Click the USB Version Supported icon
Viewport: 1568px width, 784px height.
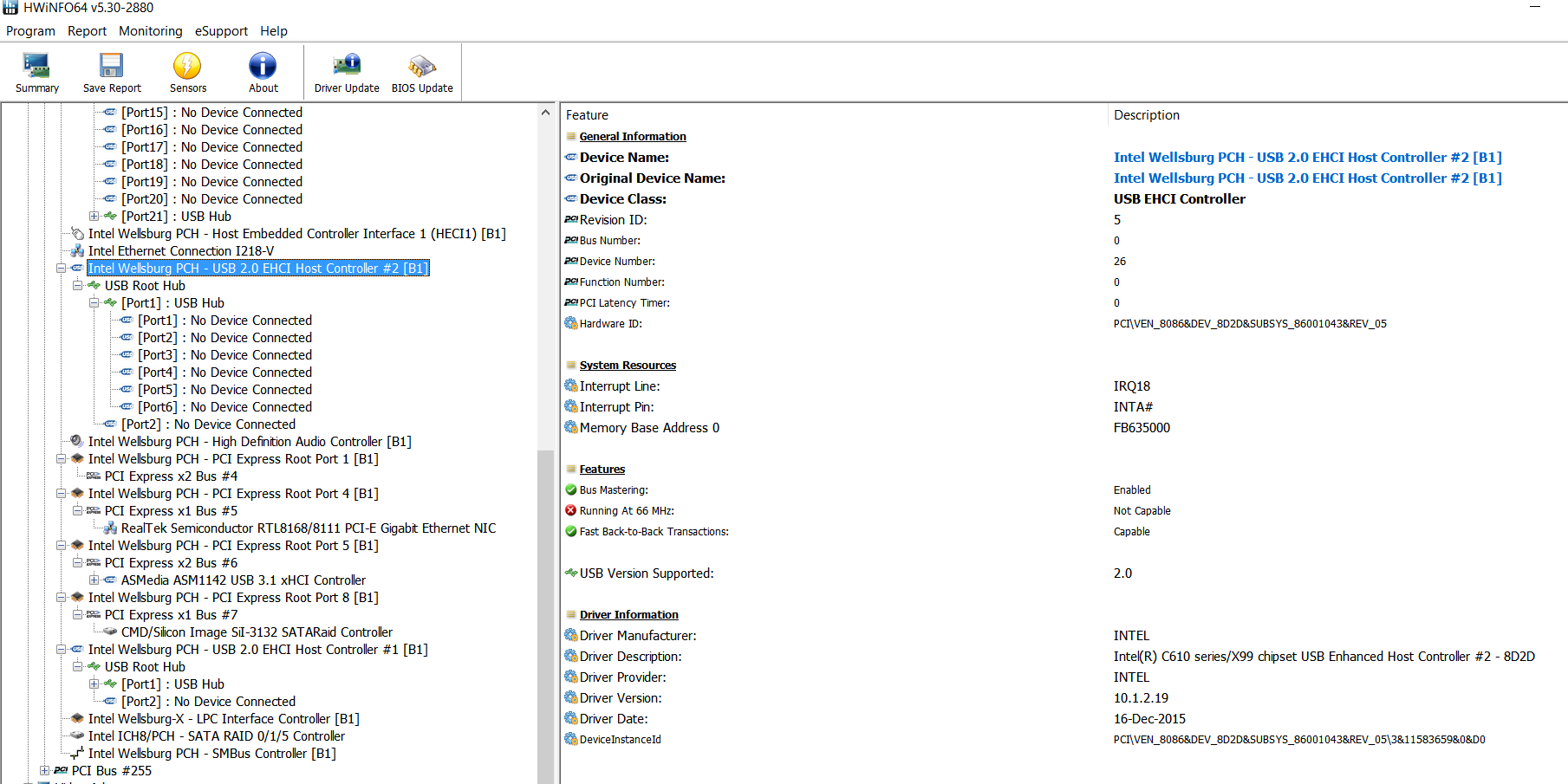[571, 573]
